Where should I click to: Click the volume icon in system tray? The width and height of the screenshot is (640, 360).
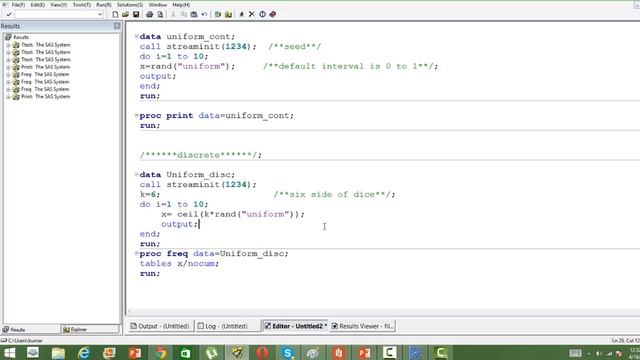[599, 353]
